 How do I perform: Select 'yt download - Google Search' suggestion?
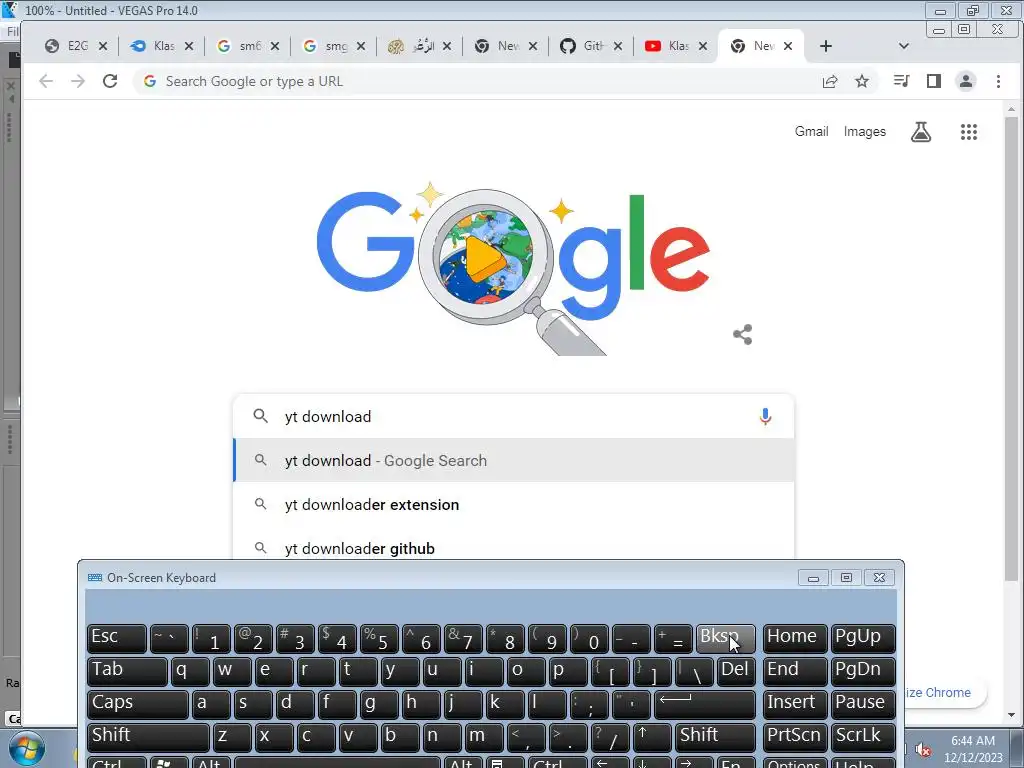(x=513, y=460)
